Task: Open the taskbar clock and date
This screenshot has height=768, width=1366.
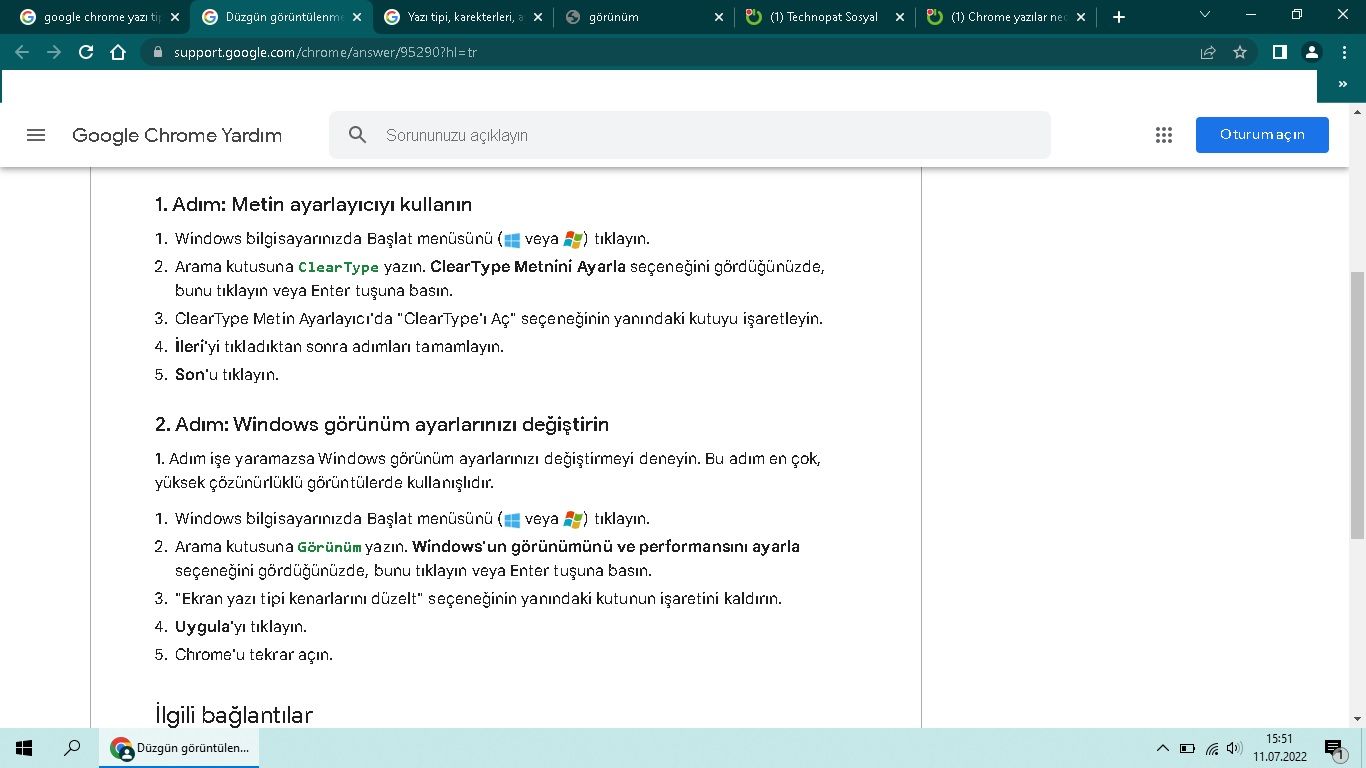Action: [x=1279, y=748]
